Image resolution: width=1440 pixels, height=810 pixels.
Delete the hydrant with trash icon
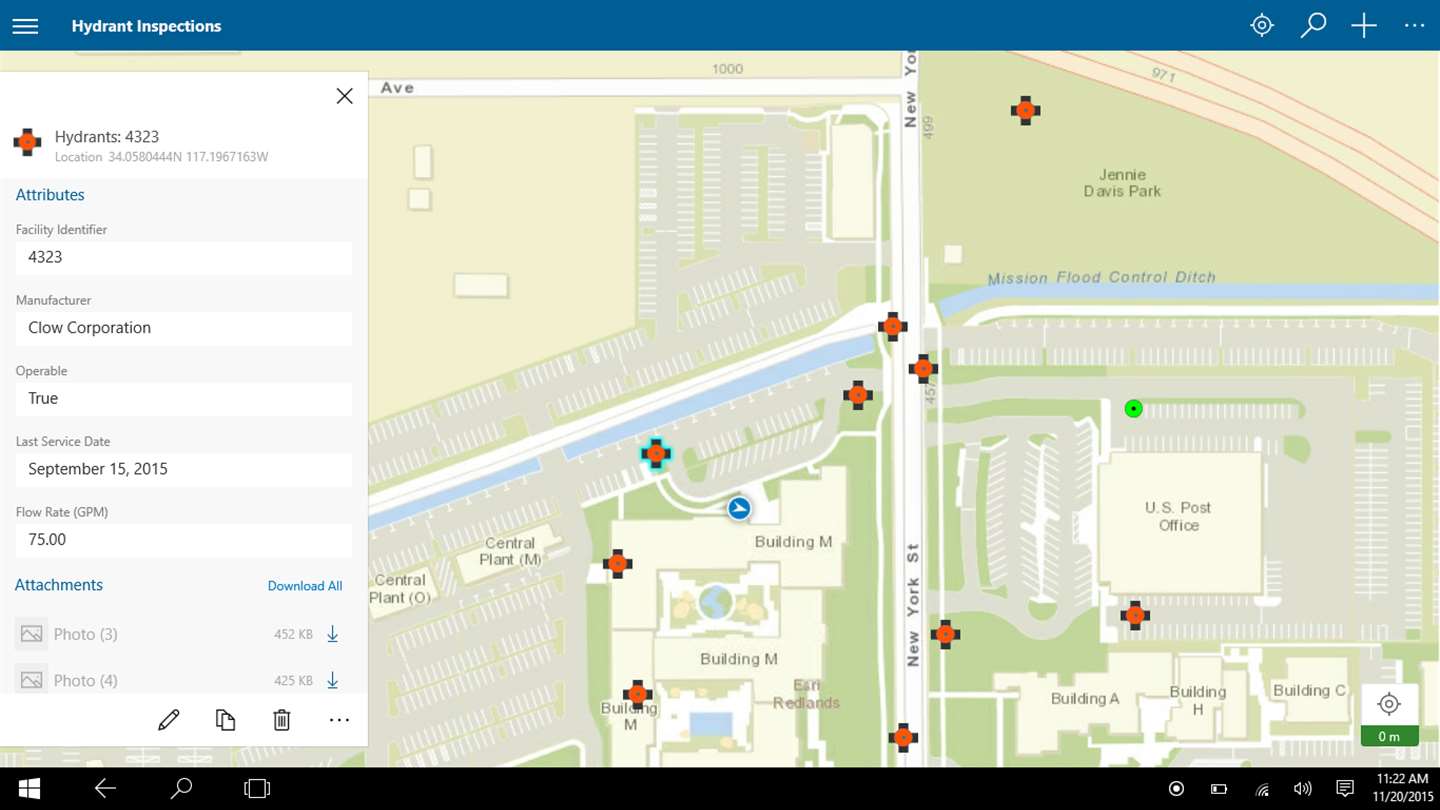point(282,720)
